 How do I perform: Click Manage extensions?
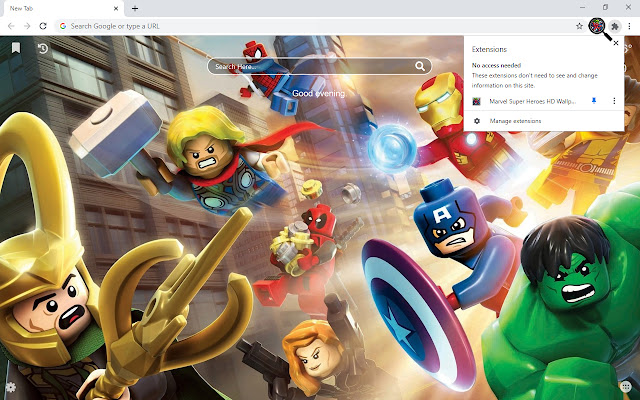(515, 121)
